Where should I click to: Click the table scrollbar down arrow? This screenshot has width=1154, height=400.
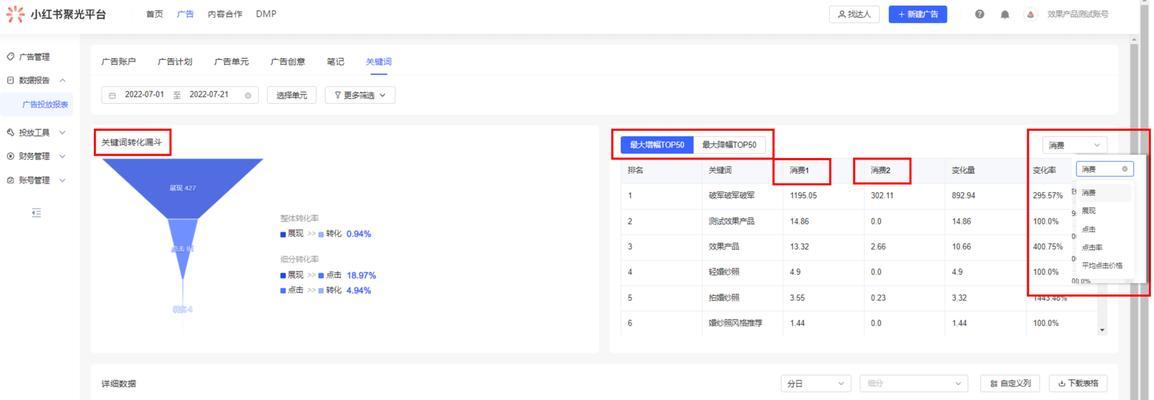1102,330
